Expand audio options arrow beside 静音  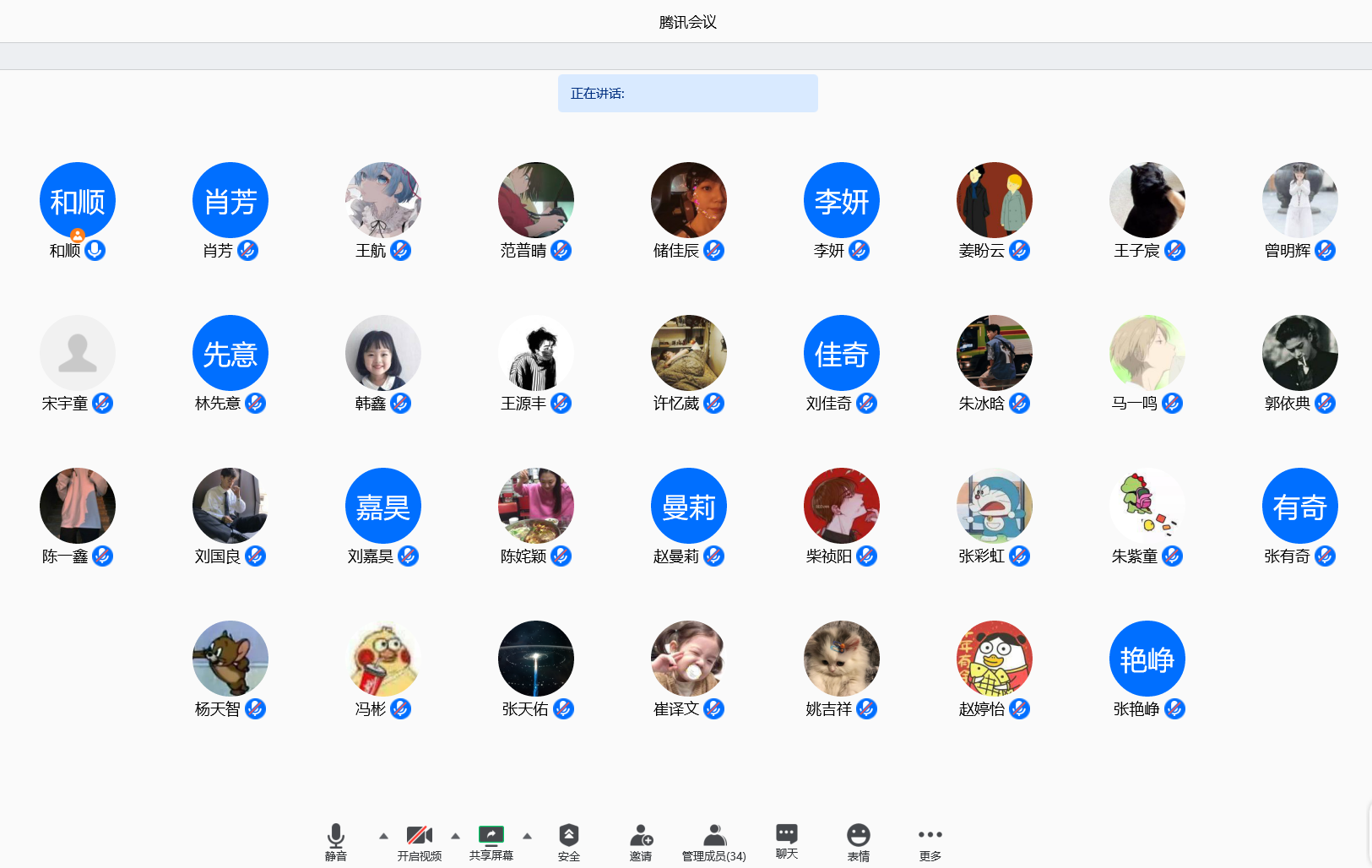pos(383,836)
